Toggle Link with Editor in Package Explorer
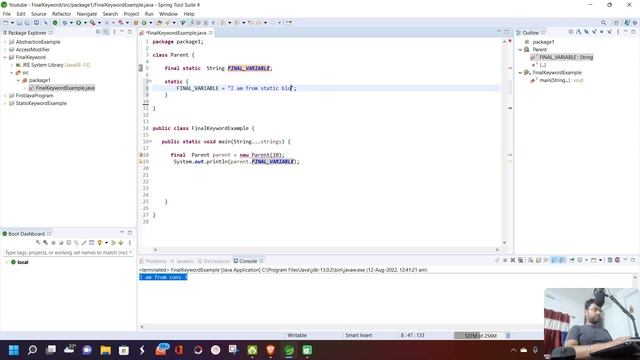The width and height of the screenshot is (640, 360). 106,32
